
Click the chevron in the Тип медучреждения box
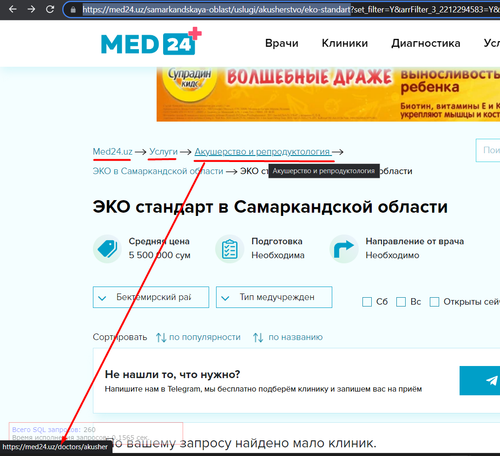[225, 298]
